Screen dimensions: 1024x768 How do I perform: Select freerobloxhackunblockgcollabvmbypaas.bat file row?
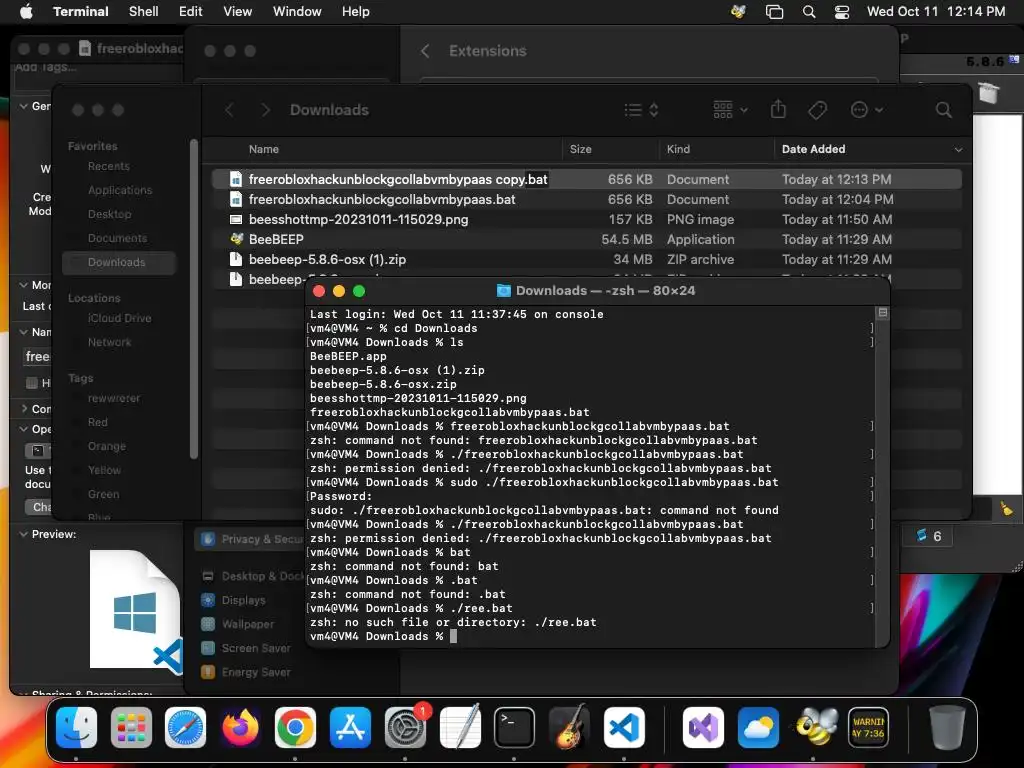click(x=586, y=199)
